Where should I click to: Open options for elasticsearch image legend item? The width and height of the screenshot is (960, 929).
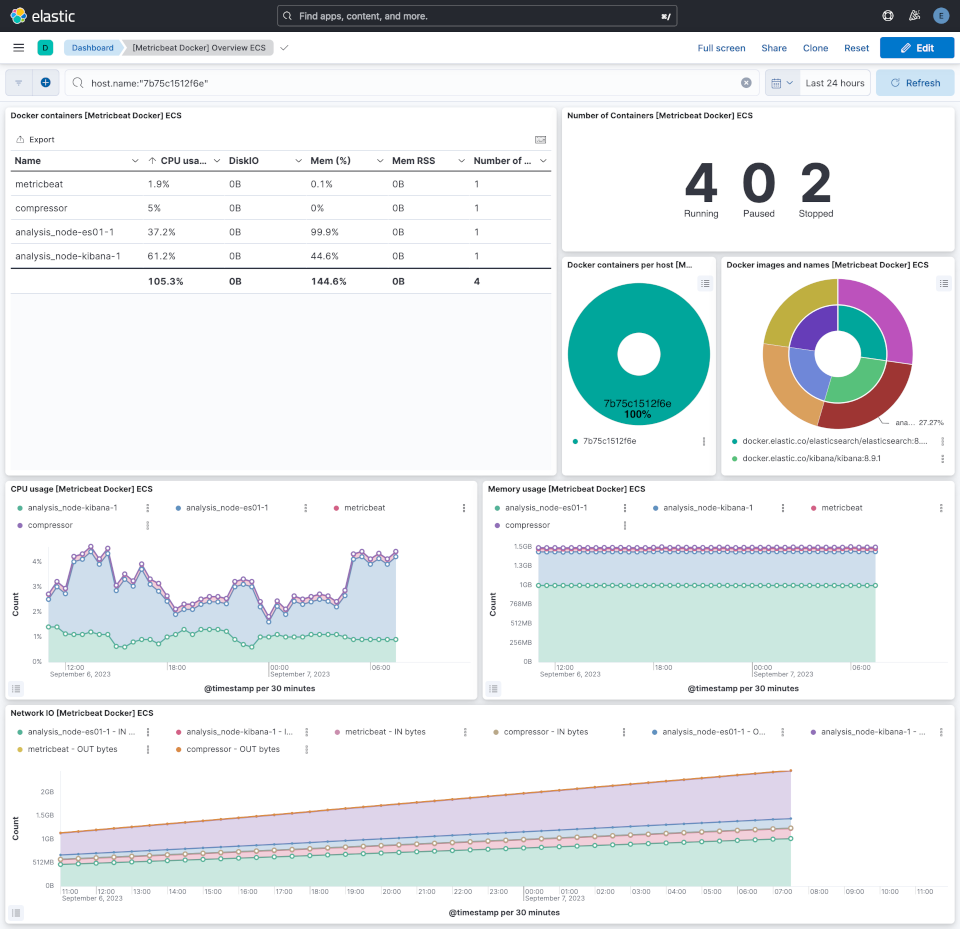(x=942, y=442)
